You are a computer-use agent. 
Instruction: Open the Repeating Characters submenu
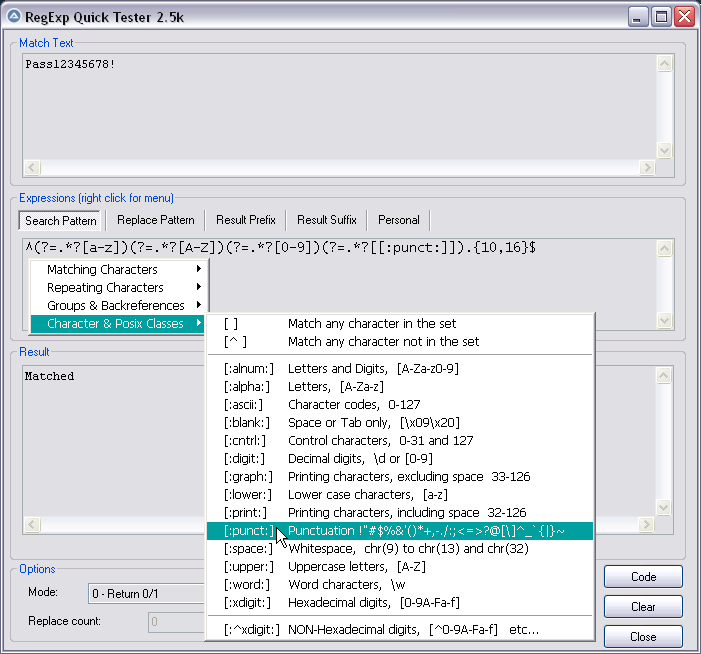[x=118, y=287]
